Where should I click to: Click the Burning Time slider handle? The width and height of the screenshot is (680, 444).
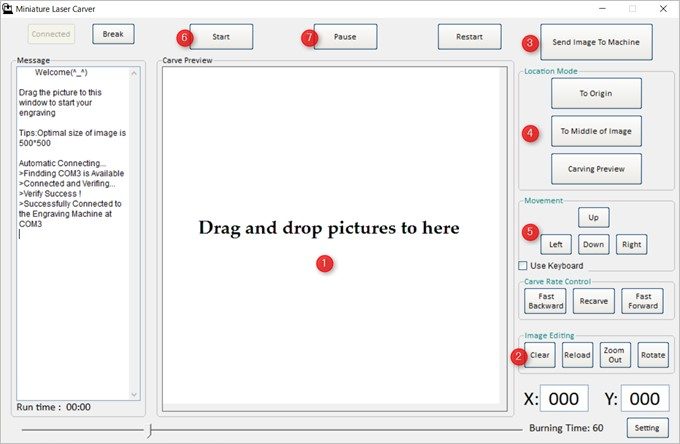click(x=150, y=429)
